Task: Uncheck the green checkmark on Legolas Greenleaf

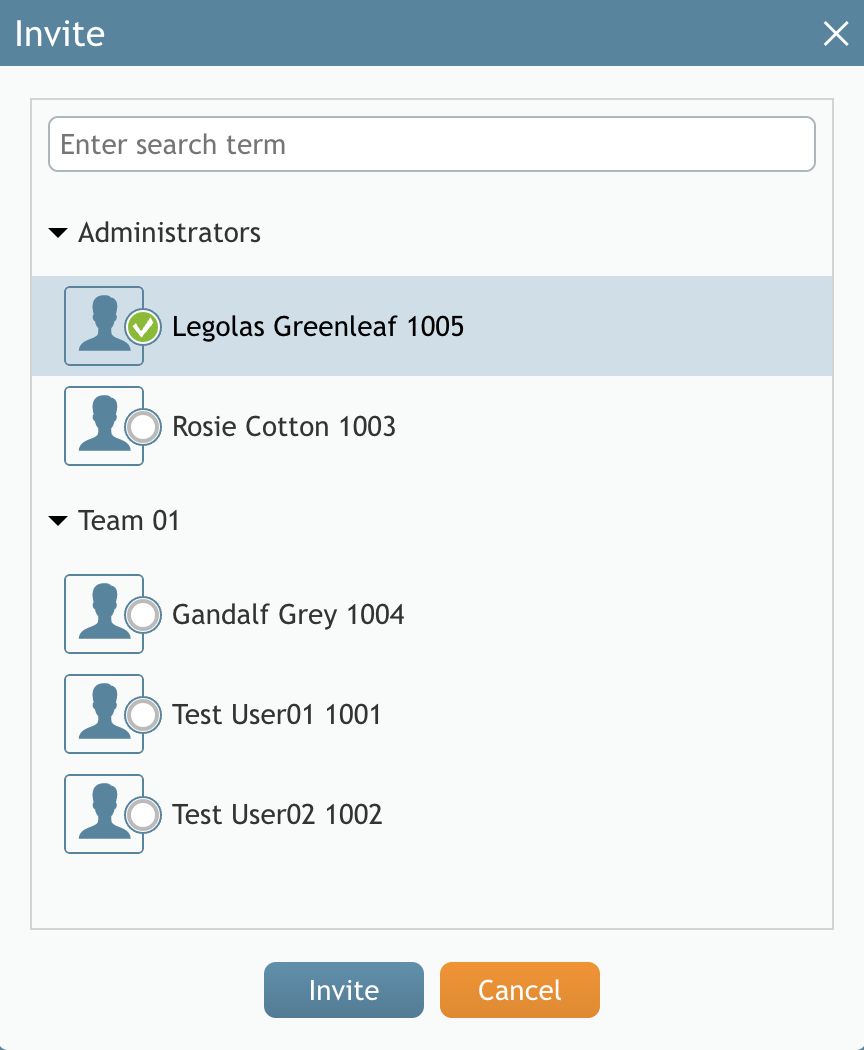Action: tap(143, 327)
